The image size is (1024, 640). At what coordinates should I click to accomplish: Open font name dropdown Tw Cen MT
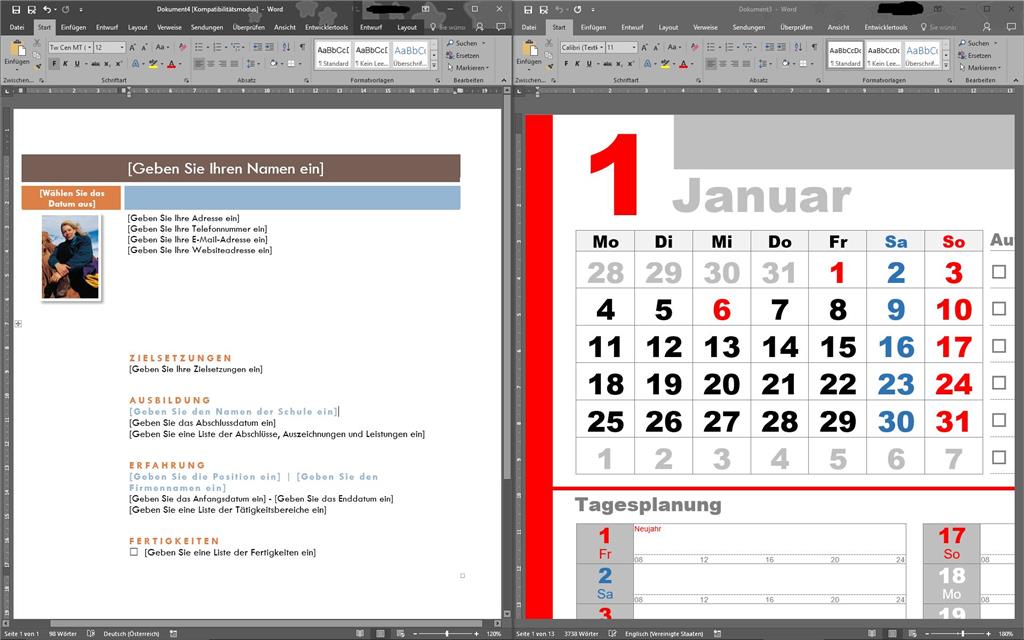click(89, 48)
